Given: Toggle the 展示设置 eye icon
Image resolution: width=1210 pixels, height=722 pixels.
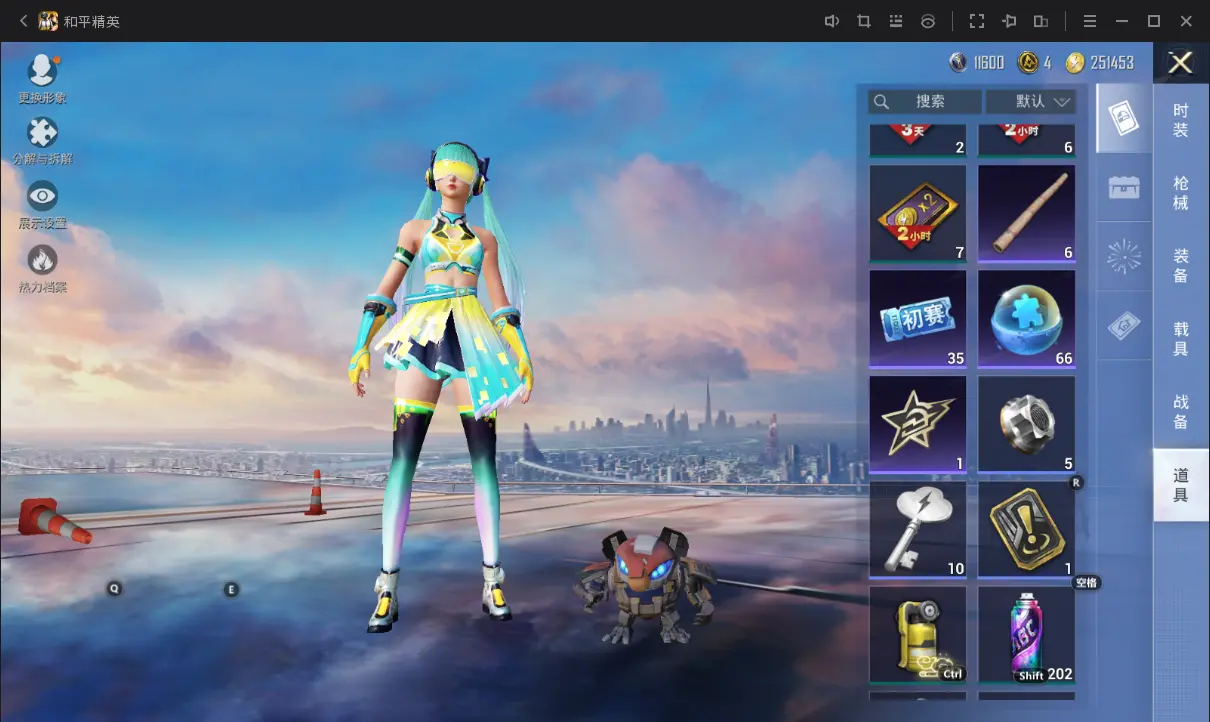Looking at the screenshot, I should click(42, 205).
